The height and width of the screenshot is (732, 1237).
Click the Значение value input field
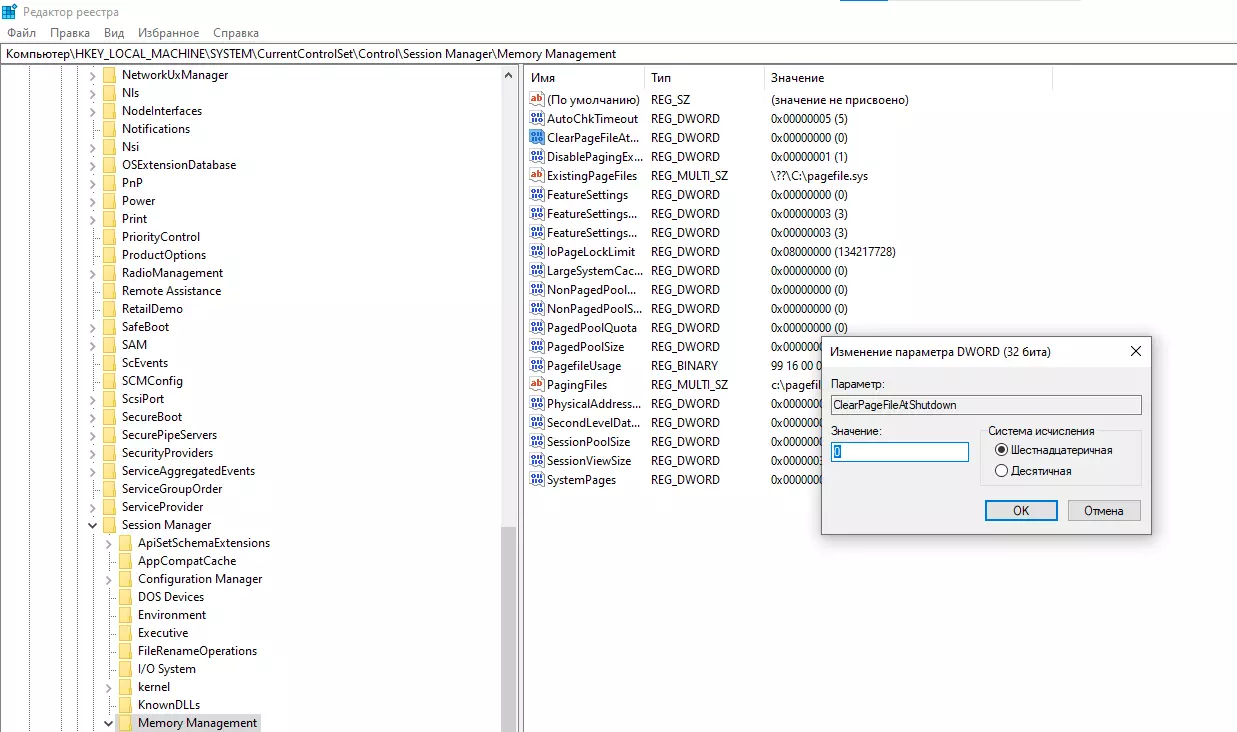pos(900,452)
